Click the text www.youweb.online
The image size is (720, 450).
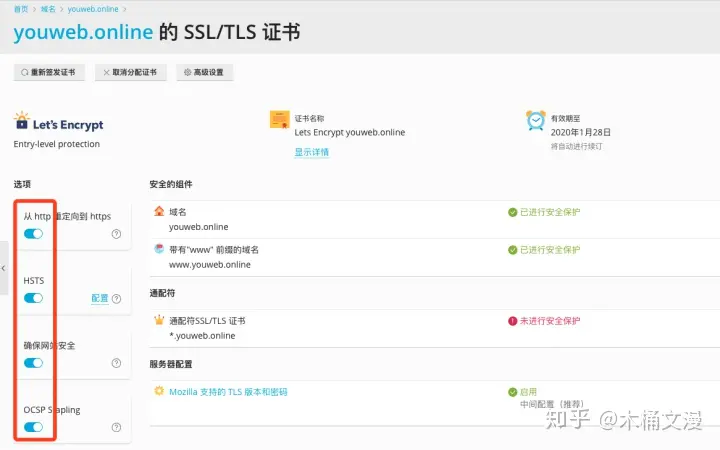(x=210, y=264)
